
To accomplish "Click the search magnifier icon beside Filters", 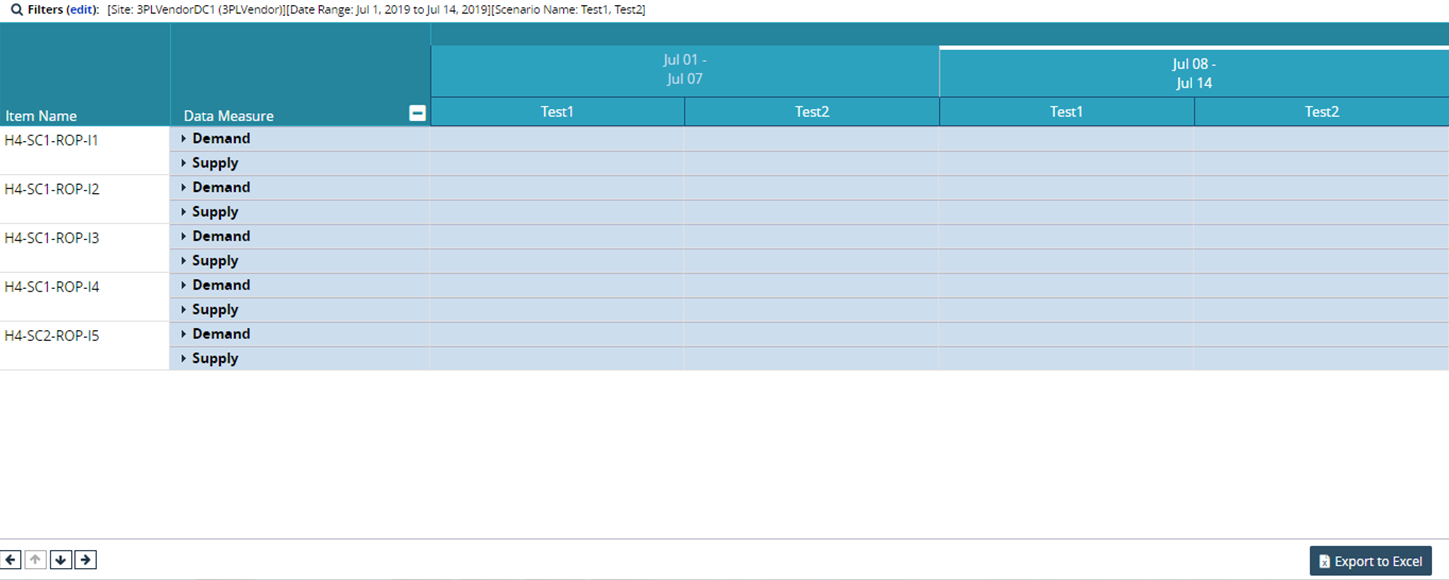I will 16,9.
